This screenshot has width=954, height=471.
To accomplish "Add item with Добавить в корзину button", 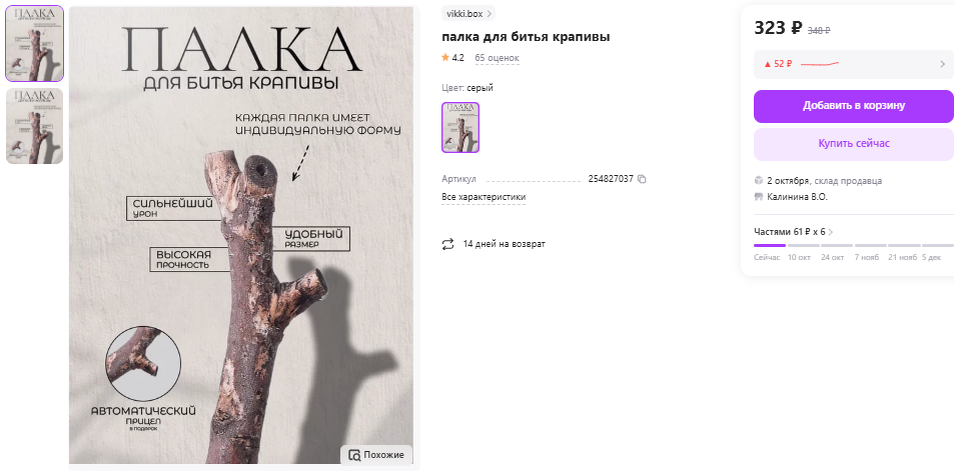I will tap(854, 106).
